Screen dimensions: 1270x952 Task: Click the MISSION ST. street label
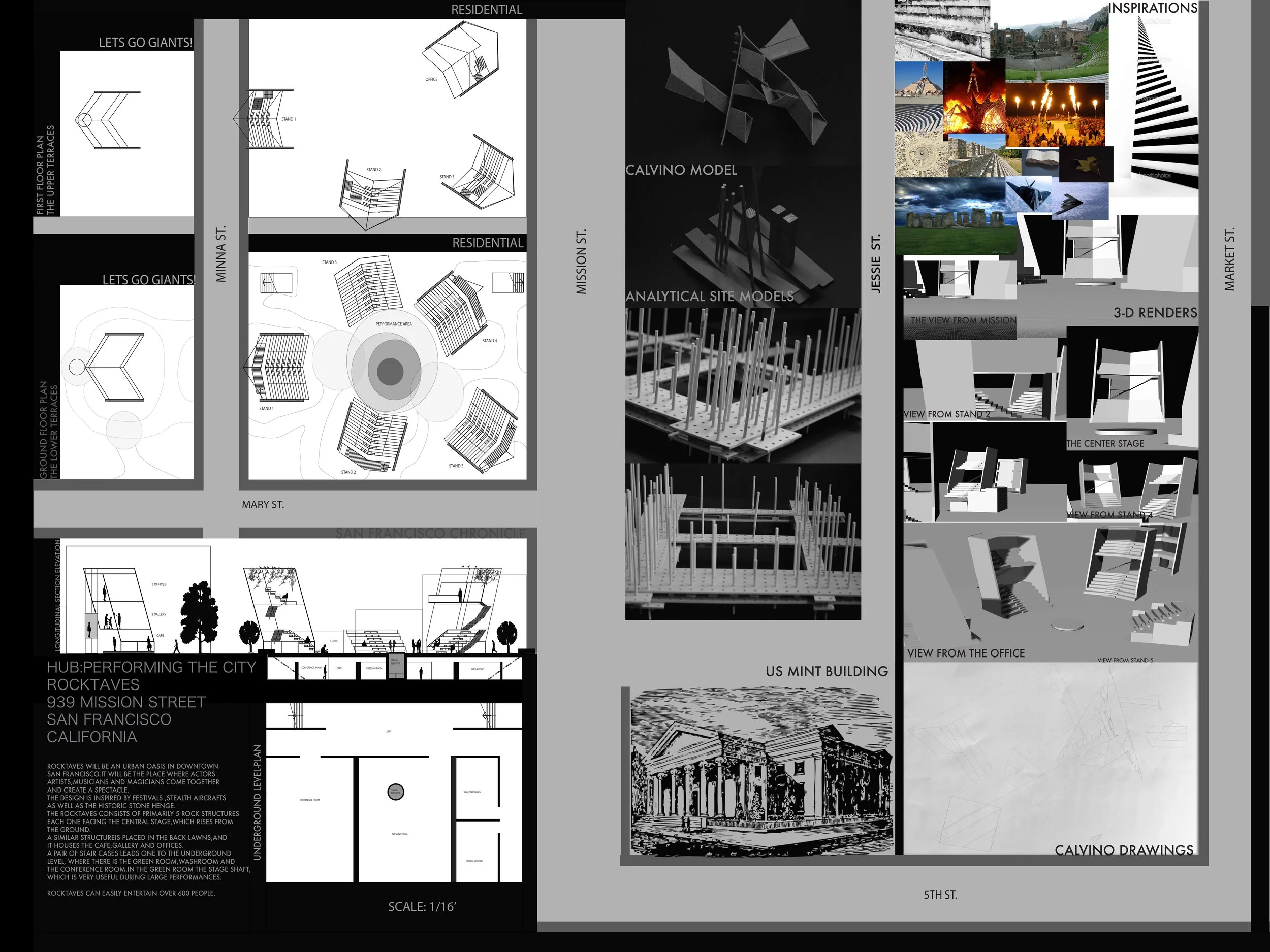click(581, 262)
